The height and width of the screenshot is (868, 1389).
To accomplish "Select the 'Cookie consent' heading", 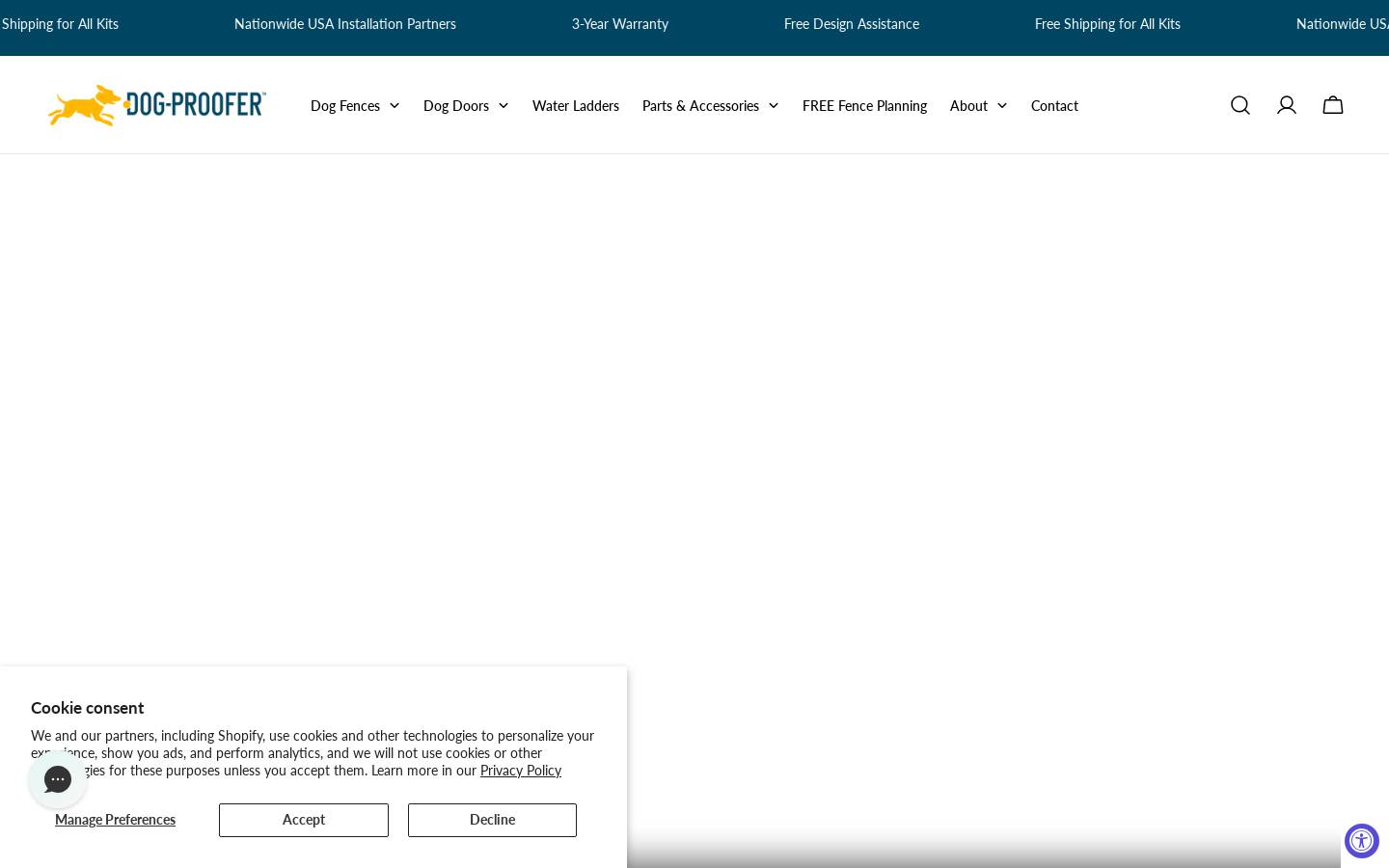I will tap(88, 708).
